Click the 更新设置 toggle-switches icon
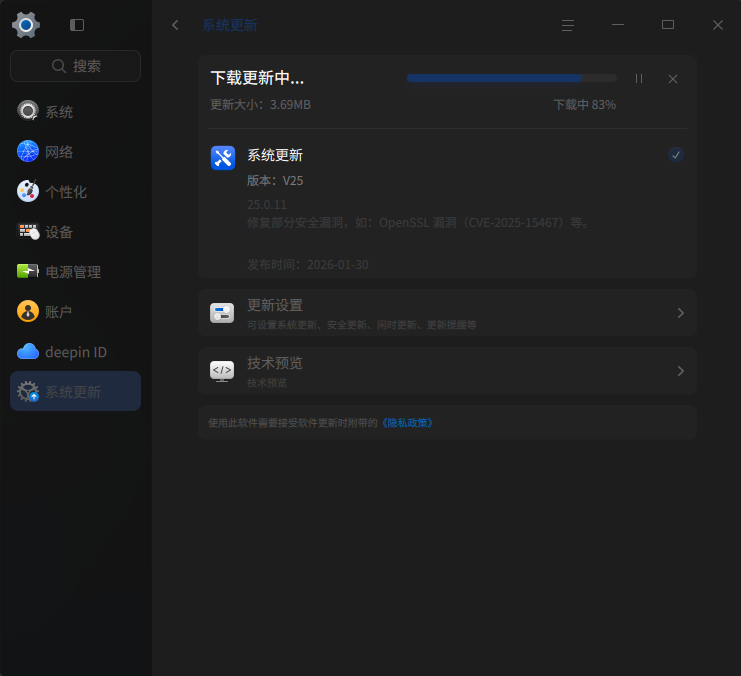This screenshot has height=676, width=741. pyautogui.click(x=222, y=313)
